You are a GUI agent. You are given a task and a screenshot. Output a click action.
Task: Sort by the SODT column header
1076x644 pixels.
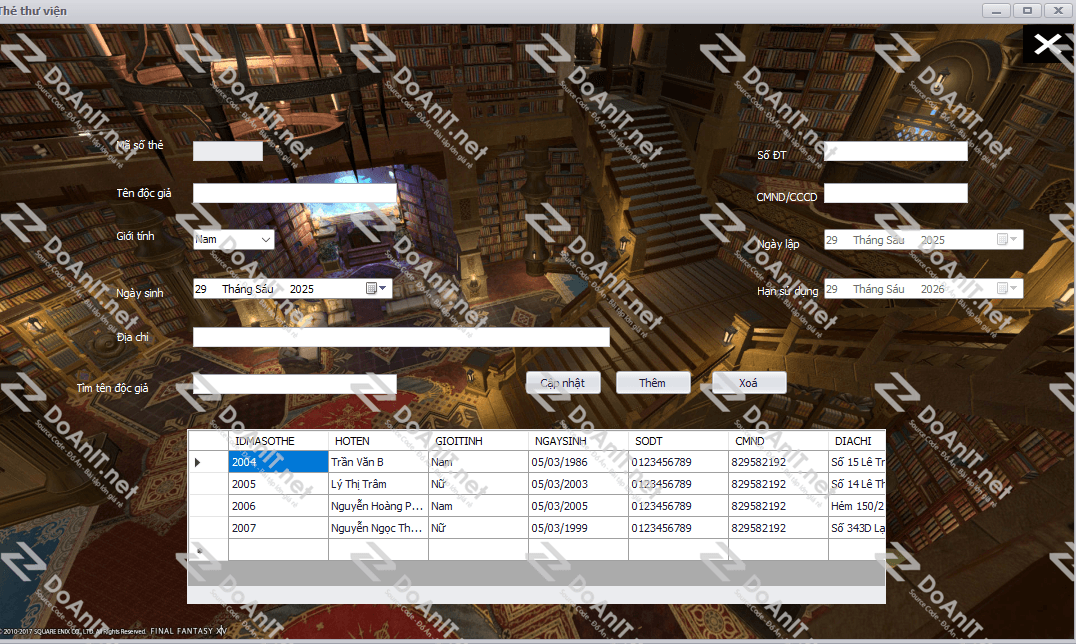pos(678,441)
